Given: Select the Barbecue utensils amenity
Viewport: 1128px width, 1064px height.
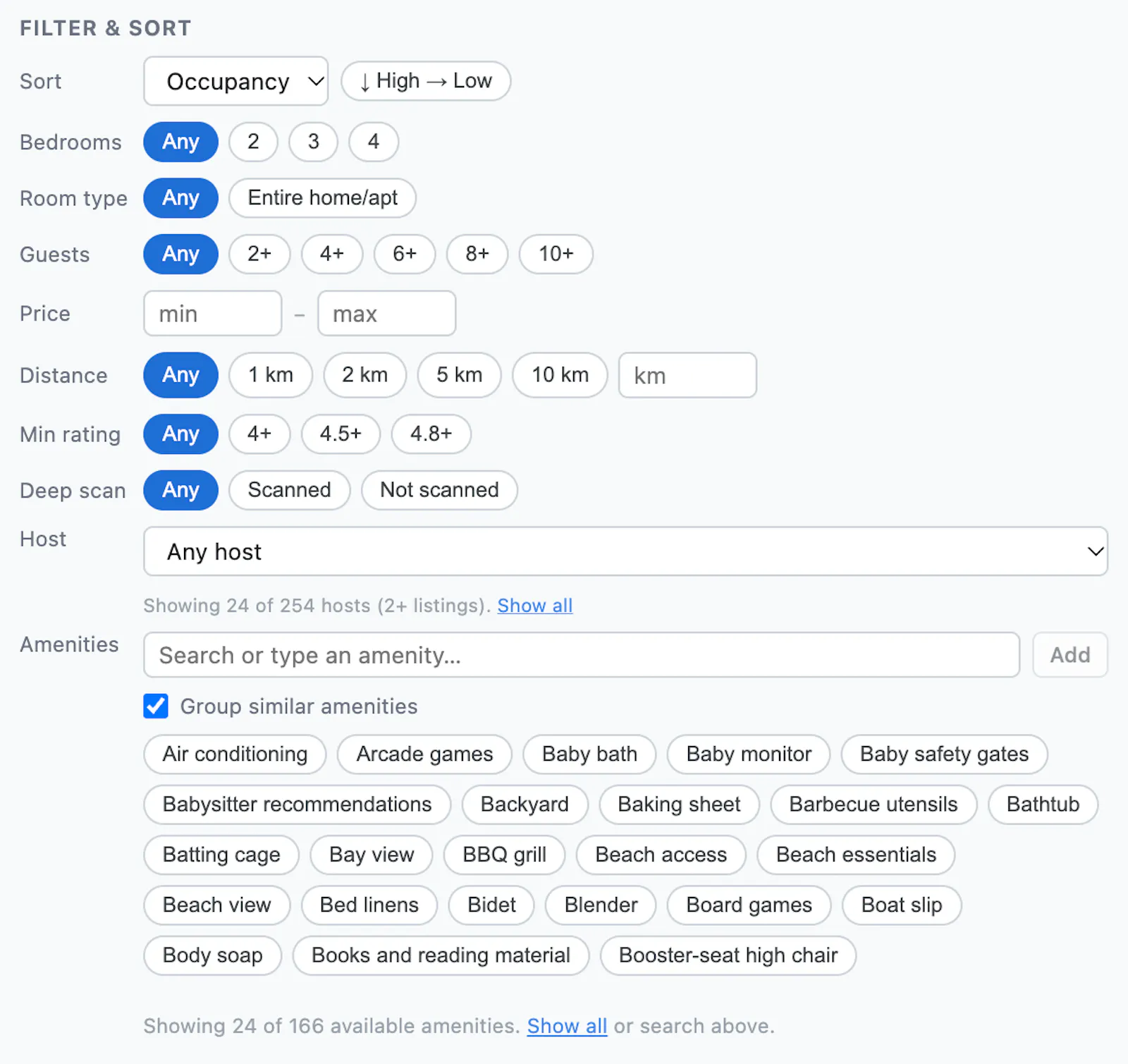Looking at the screenshot, I should pyautogui.click(x=873, y=805).
